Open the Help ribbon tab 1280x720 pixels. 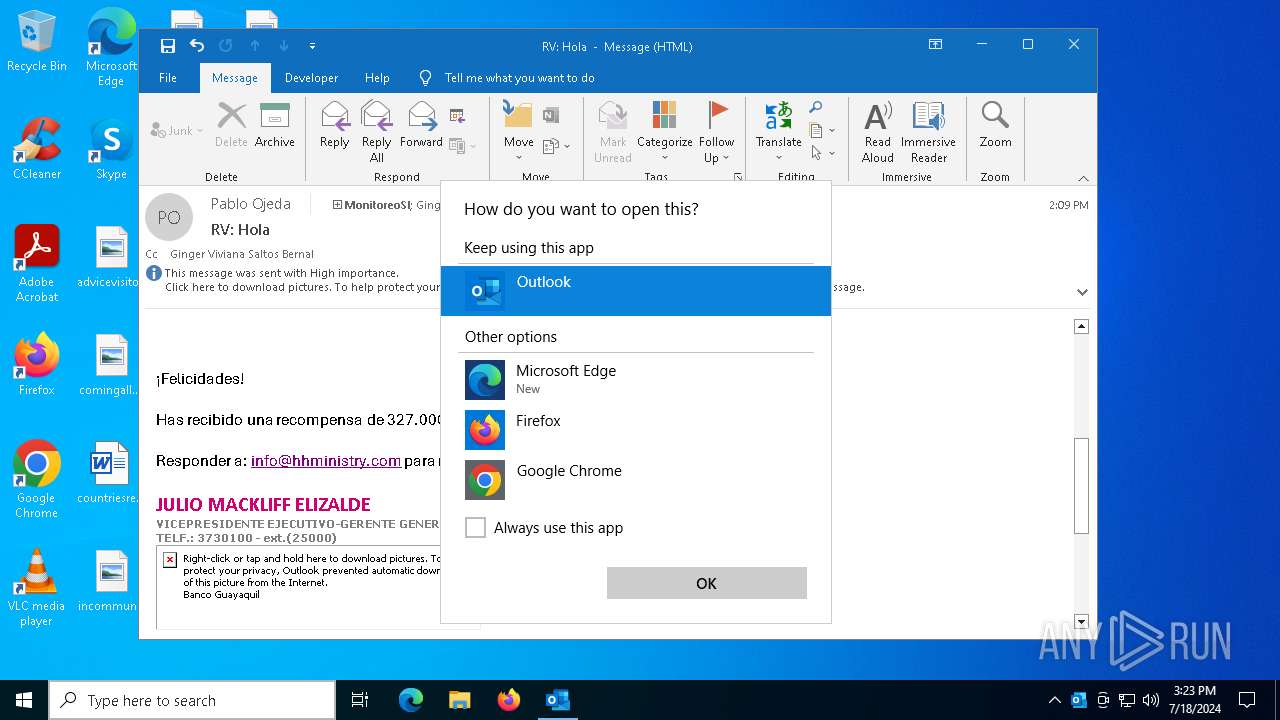click(377, 78)
